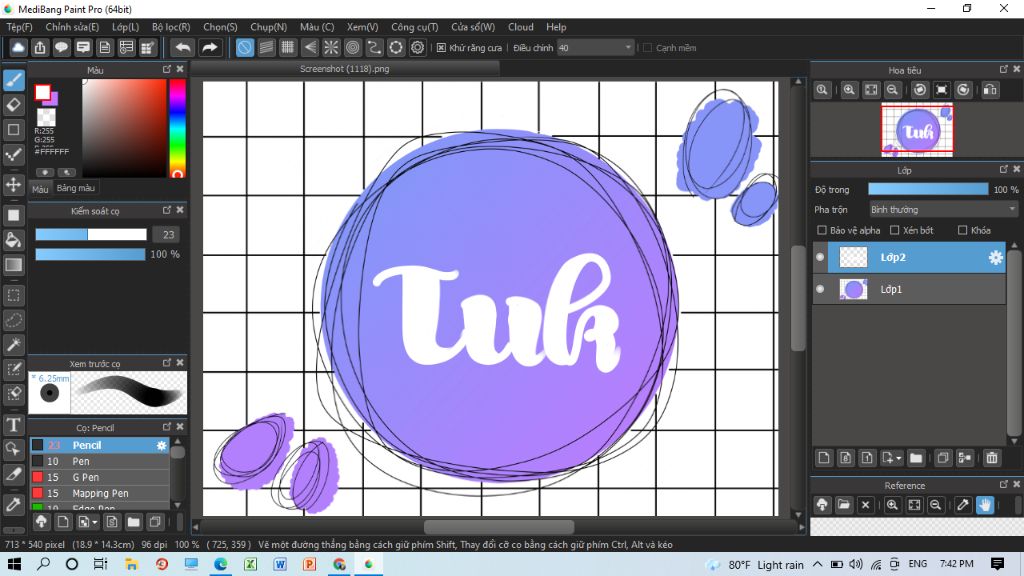This screenshot has width=1024, height=576.
Task: Select the Magic Wand tool
Action: [x=14, y=345]
